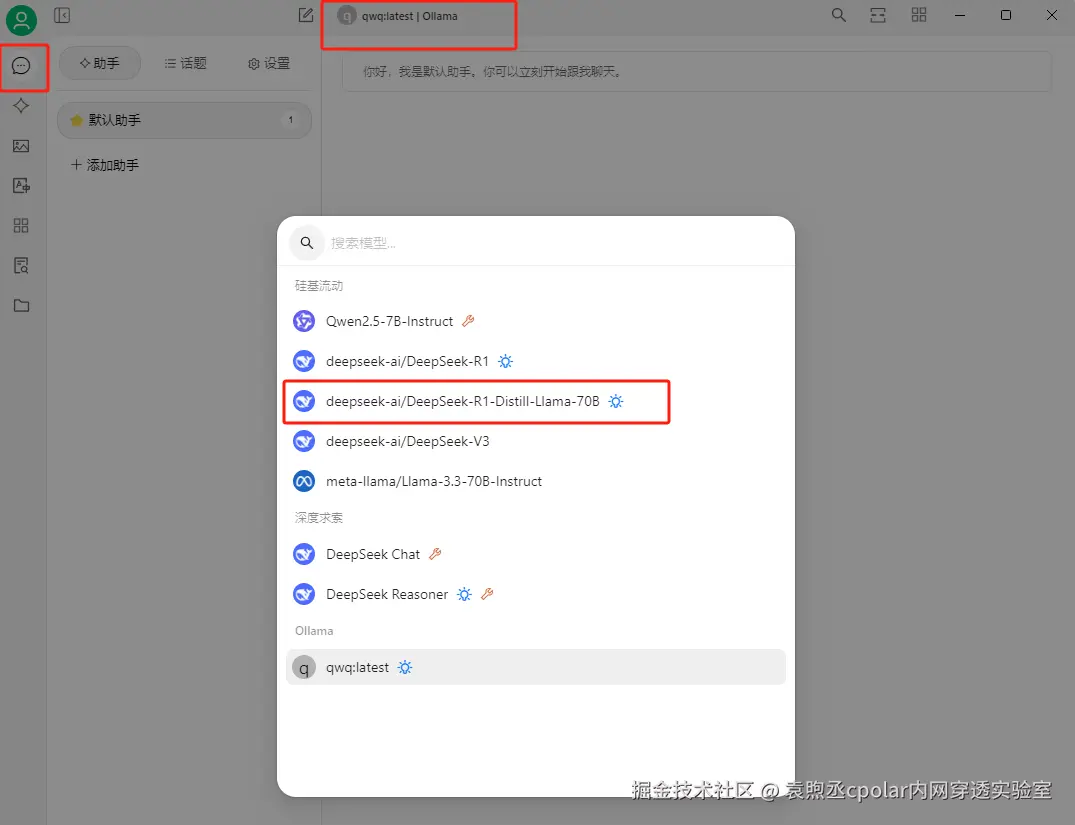Image resolution: width=1075 pixels, height=825 pixels.
Task: Click the wrench icon beside DeepSeek Reasoner
Action: click(x=487, y=595)
